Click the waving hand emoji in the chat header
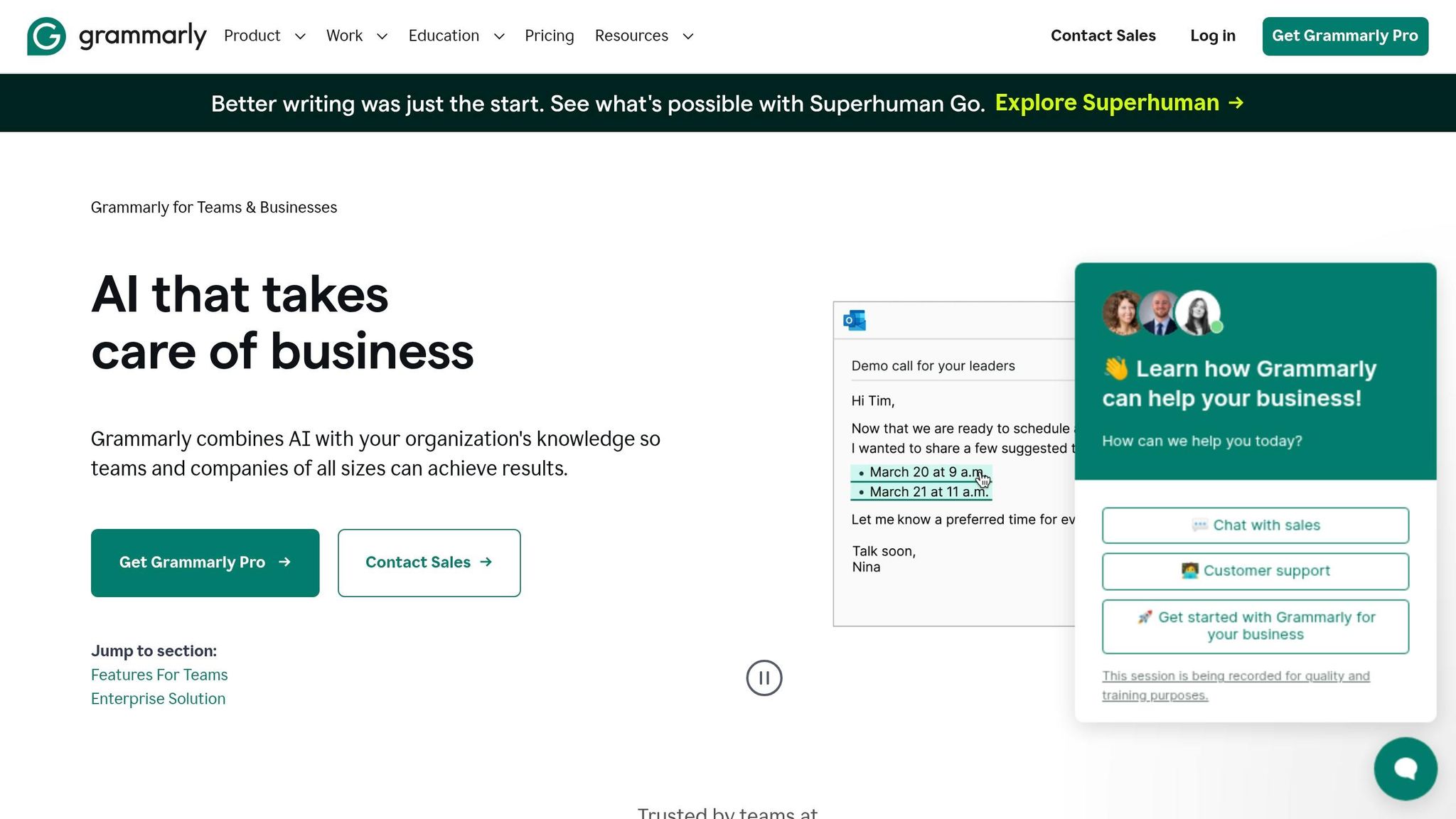Screen dimensions: 1456x819 coord(1115,368)
